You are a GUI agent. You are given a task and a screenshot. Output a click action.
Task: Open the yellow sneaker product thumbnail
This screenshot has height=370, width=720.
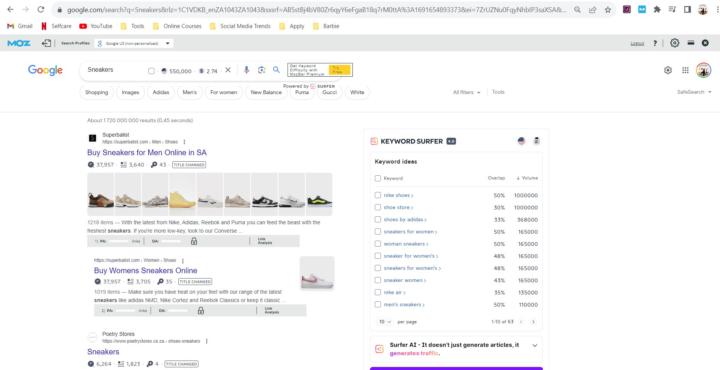pos(182,195)
